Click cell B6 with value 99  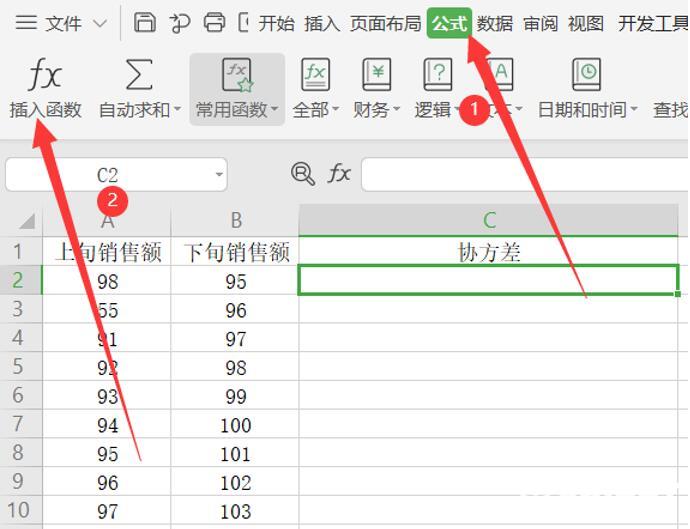[235, 395]
